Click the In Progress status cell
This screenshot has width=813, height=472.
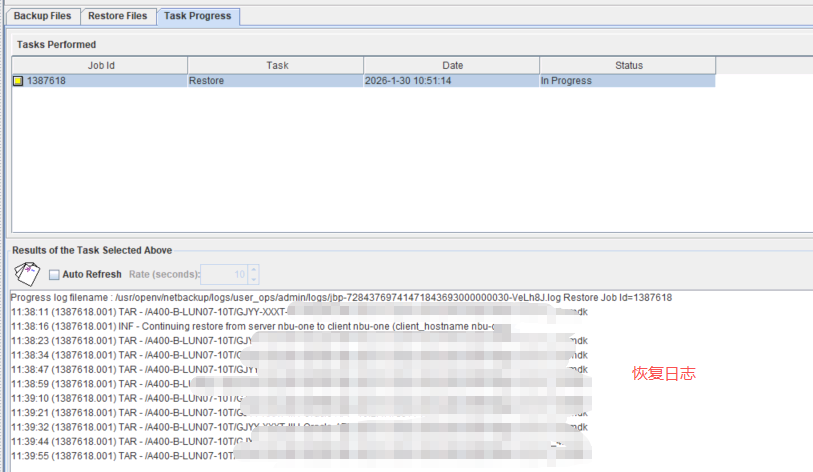(628, 81)
